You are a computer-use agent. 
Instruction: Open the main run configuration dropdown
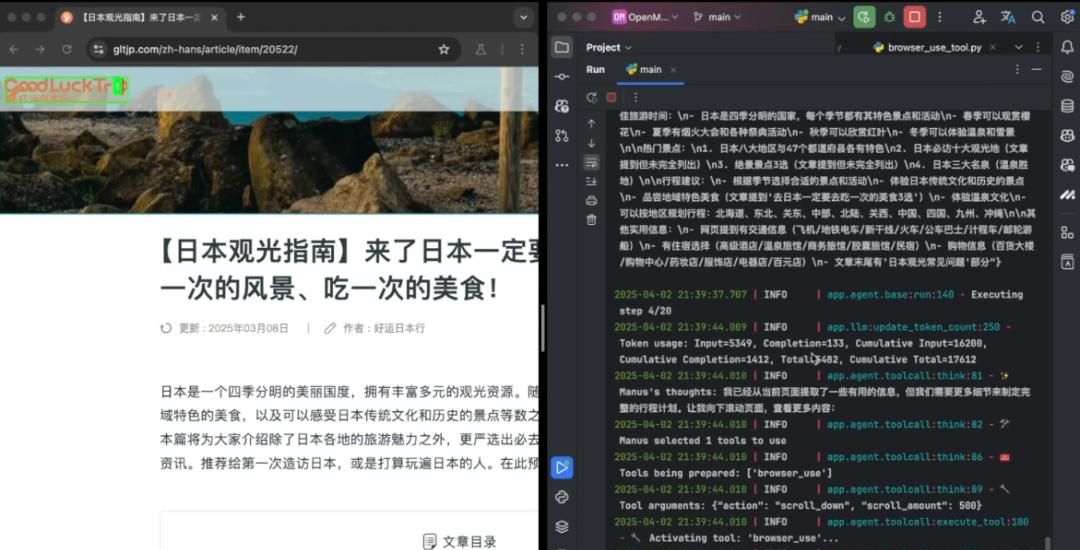(814, 17)
